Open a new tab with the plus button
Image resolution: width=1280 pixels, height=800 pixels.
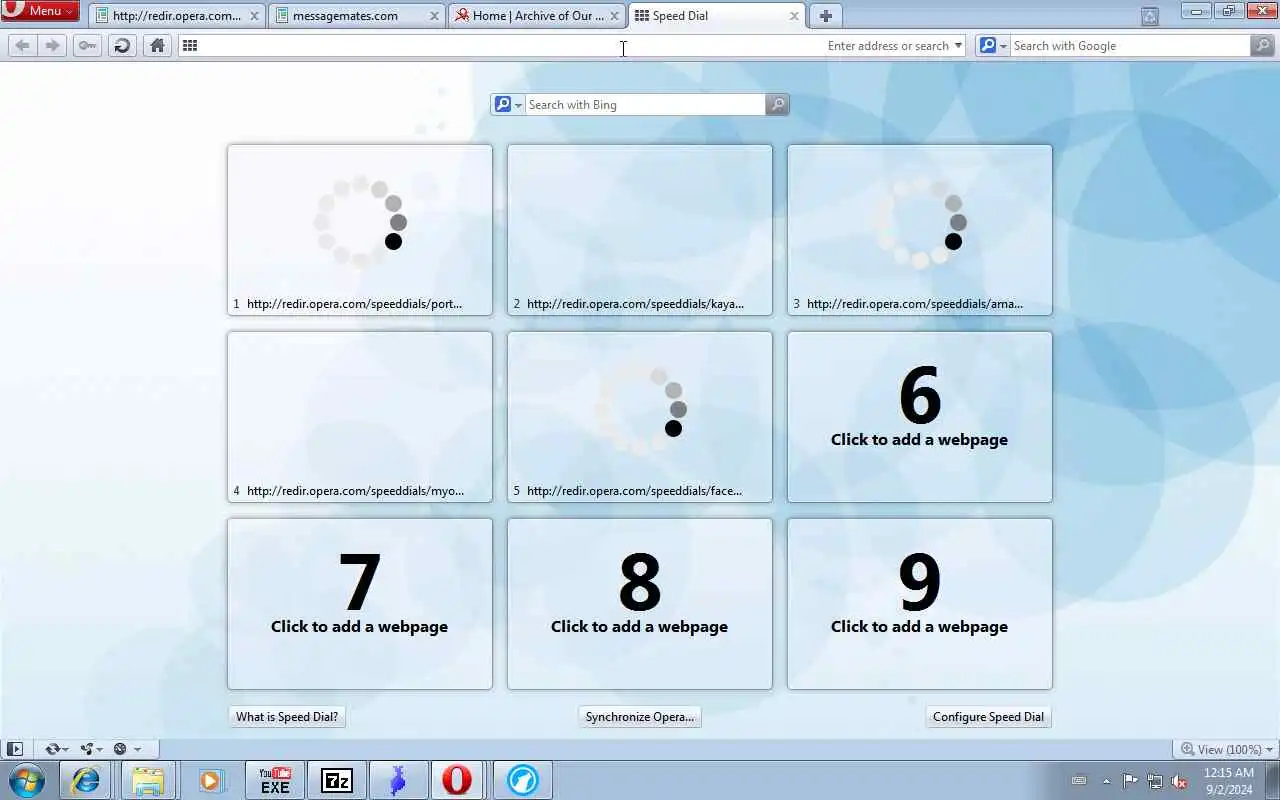point(825,16)
